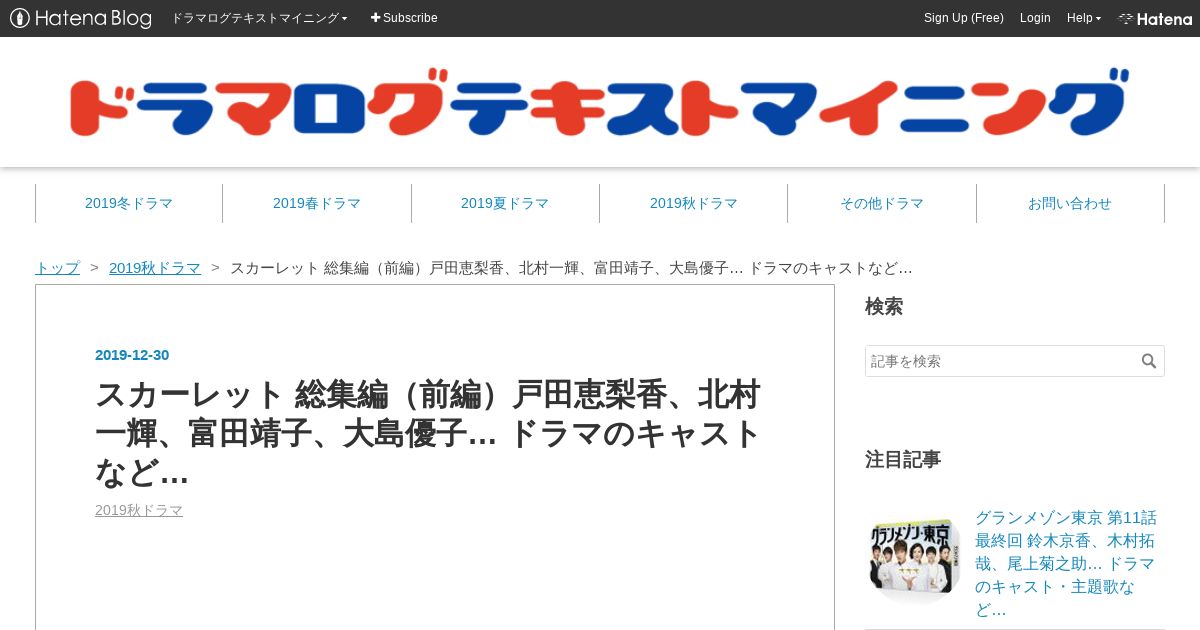Click the 2019-12-30 date link

(132, 355)
